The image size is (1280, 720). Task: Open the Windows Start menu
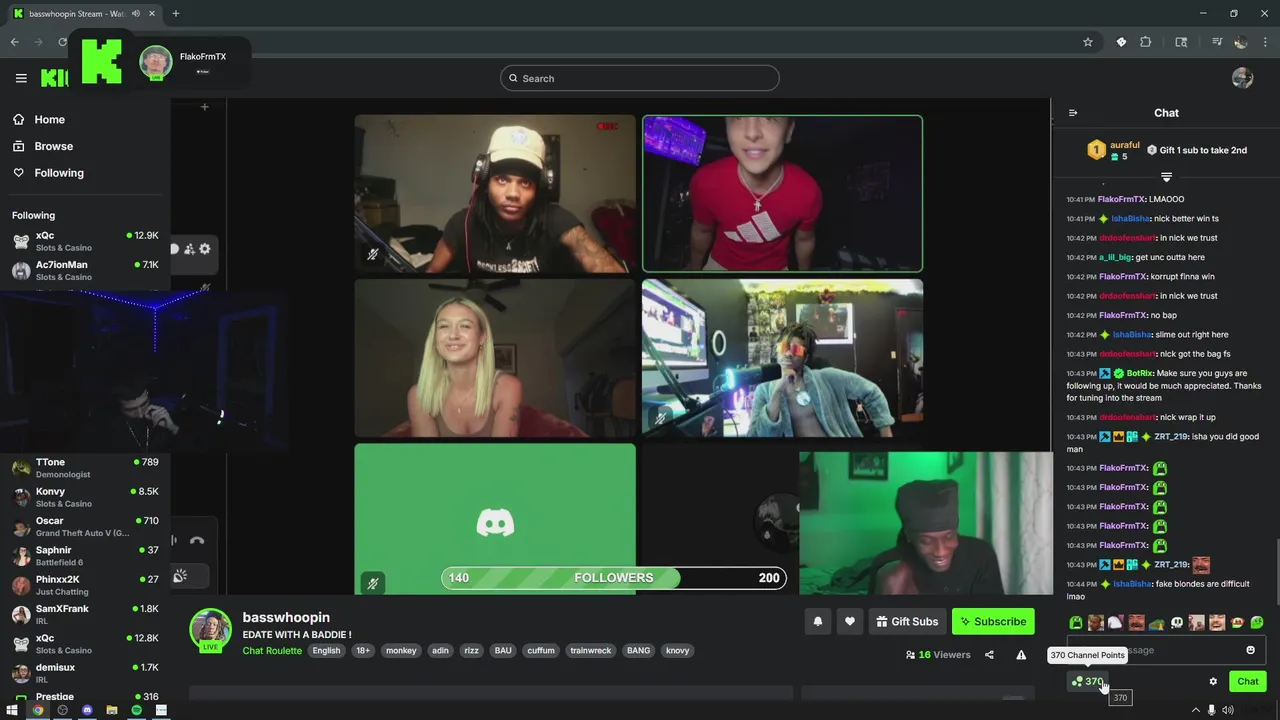pos(12,710)
